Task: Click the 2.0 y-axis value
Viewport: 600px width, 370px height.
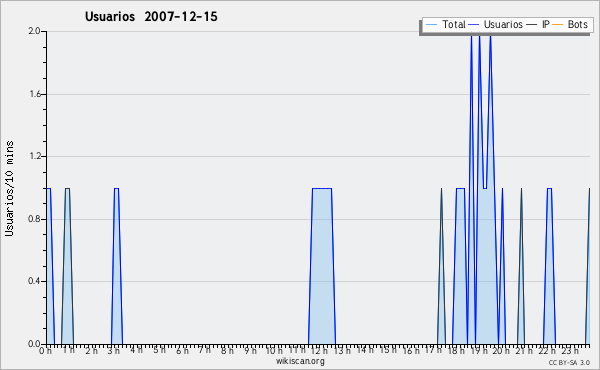Action: 34,31
